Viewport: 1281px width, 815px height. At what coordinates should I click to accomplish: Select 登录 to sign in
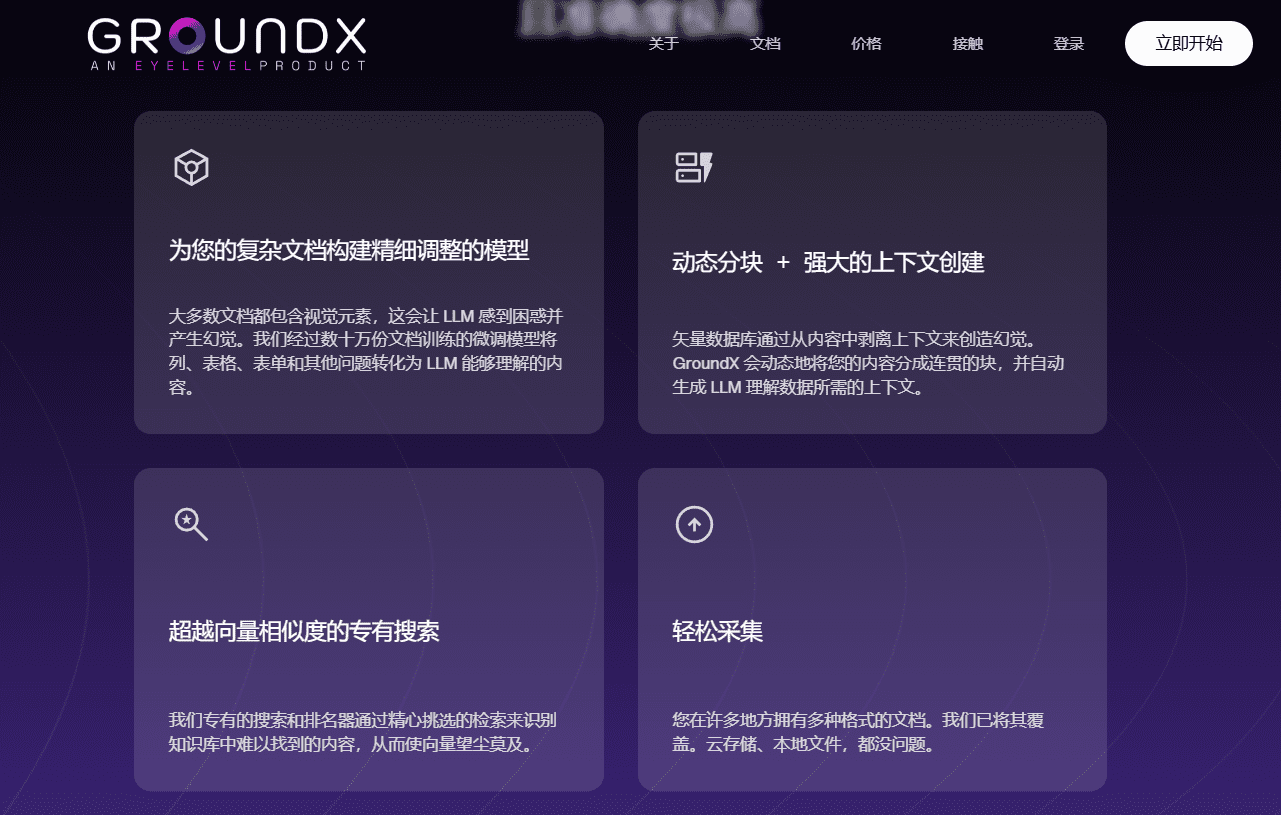click(x=1069, y=44)
